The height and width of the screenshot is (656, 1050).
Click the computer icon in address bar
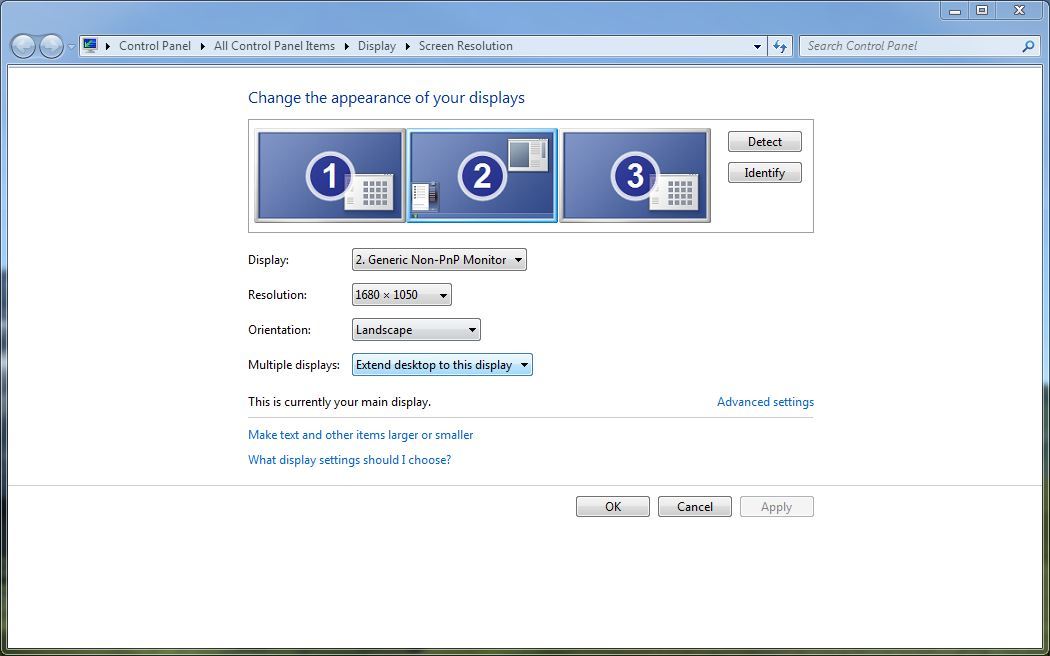tap(90, 46)
